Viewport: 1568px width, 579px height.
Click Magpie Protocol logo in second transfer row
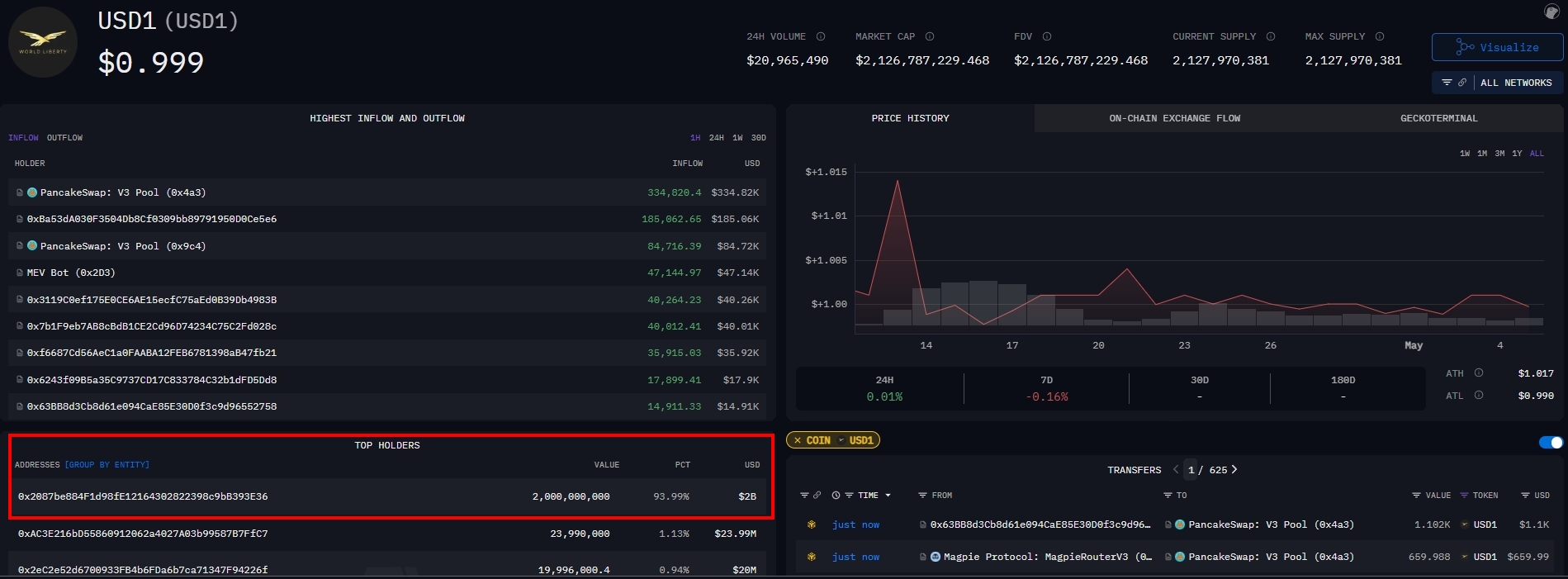click(x=936, y=557)
